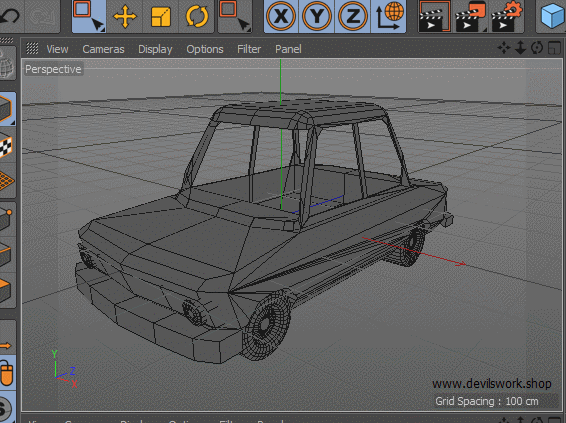
Task: Open Model mode flyout arrow
Action: [x=13, y=123]
